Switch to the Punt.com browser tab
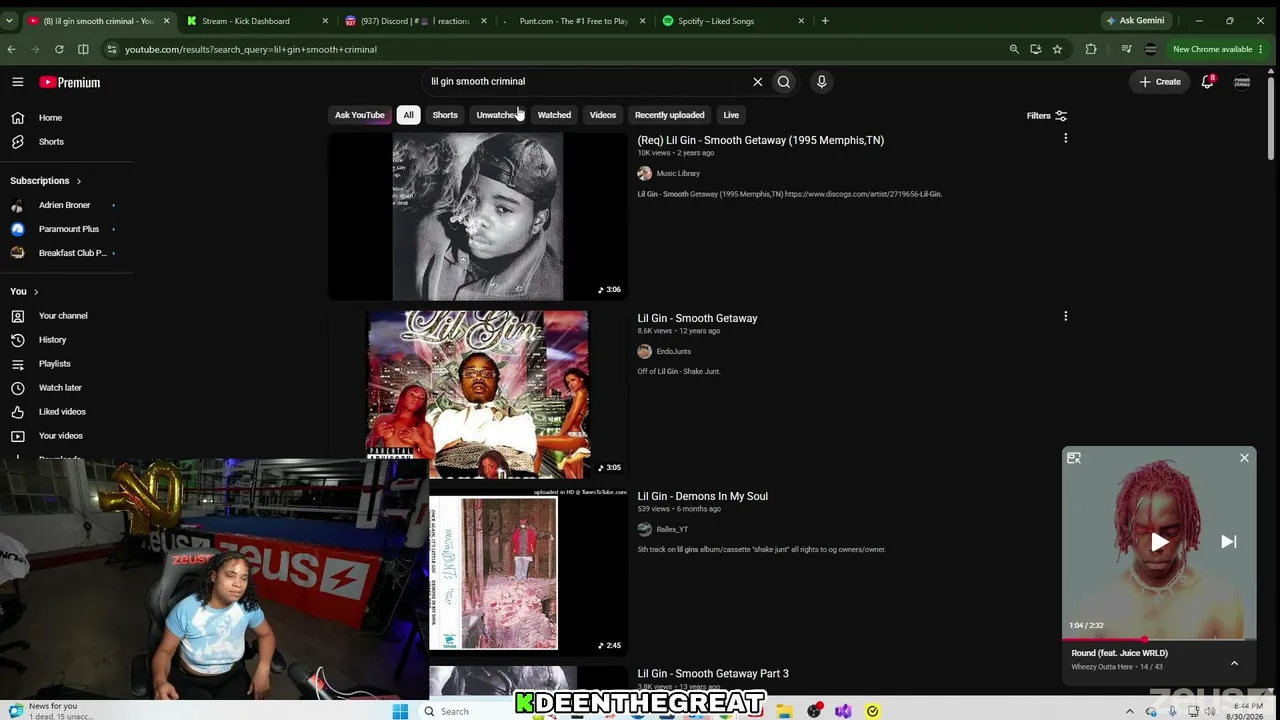The image size is (1280, 720). click(x=572, y=21)
